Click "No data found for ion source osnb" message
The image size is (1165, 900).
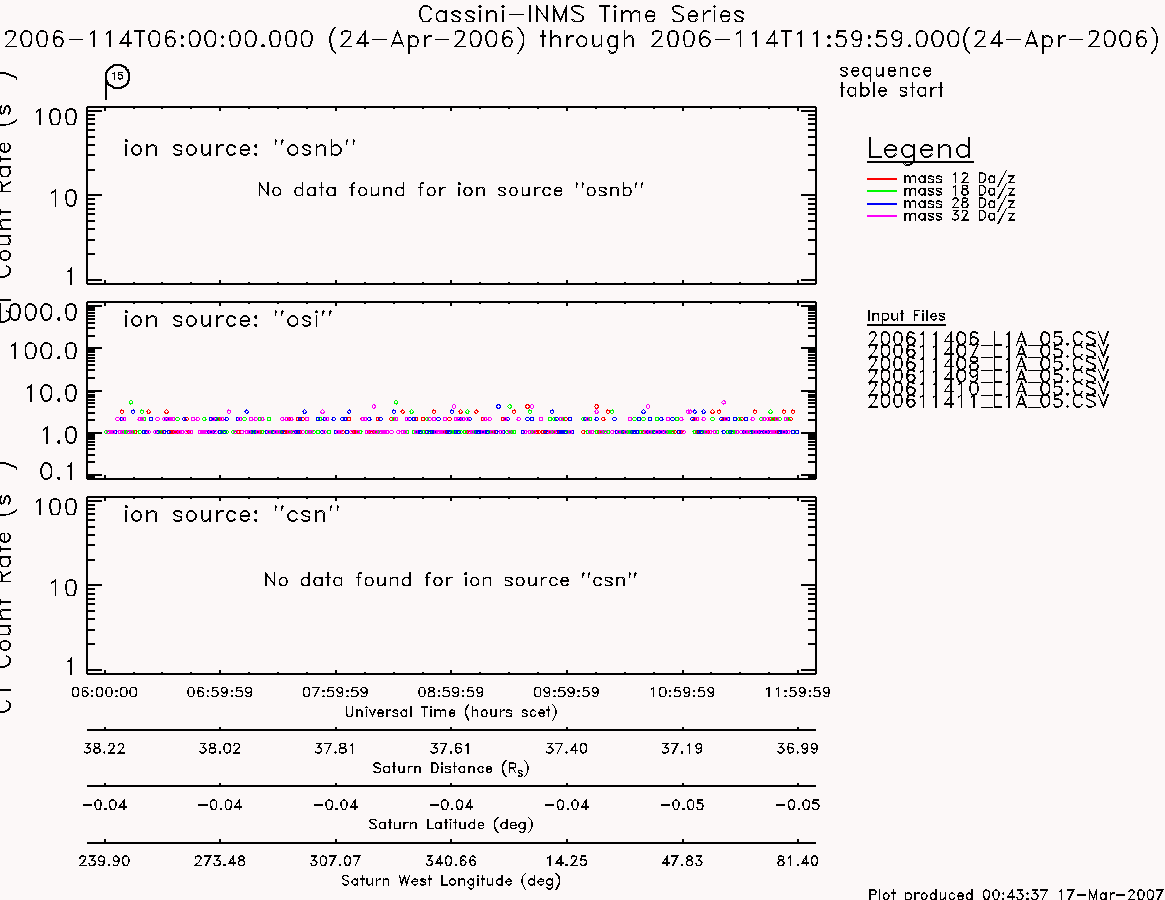click(450, 190)
